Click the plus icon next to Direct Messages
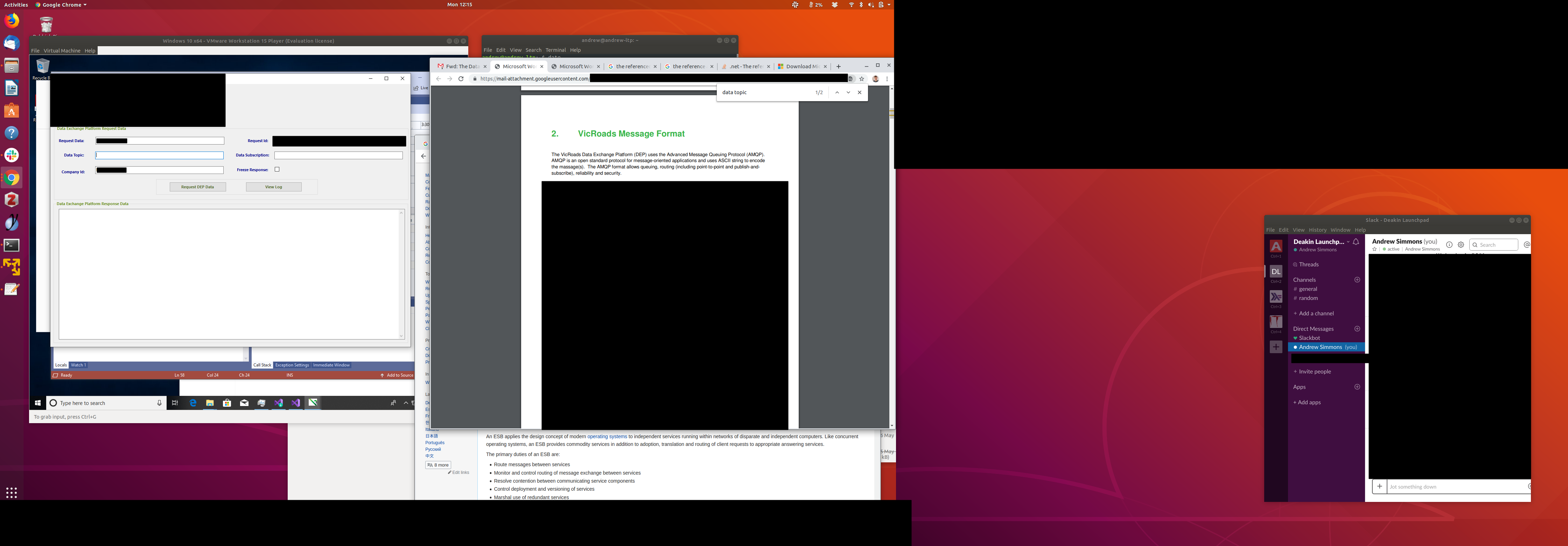This screenshot has height=546, width=1568. coord(1357,329)
